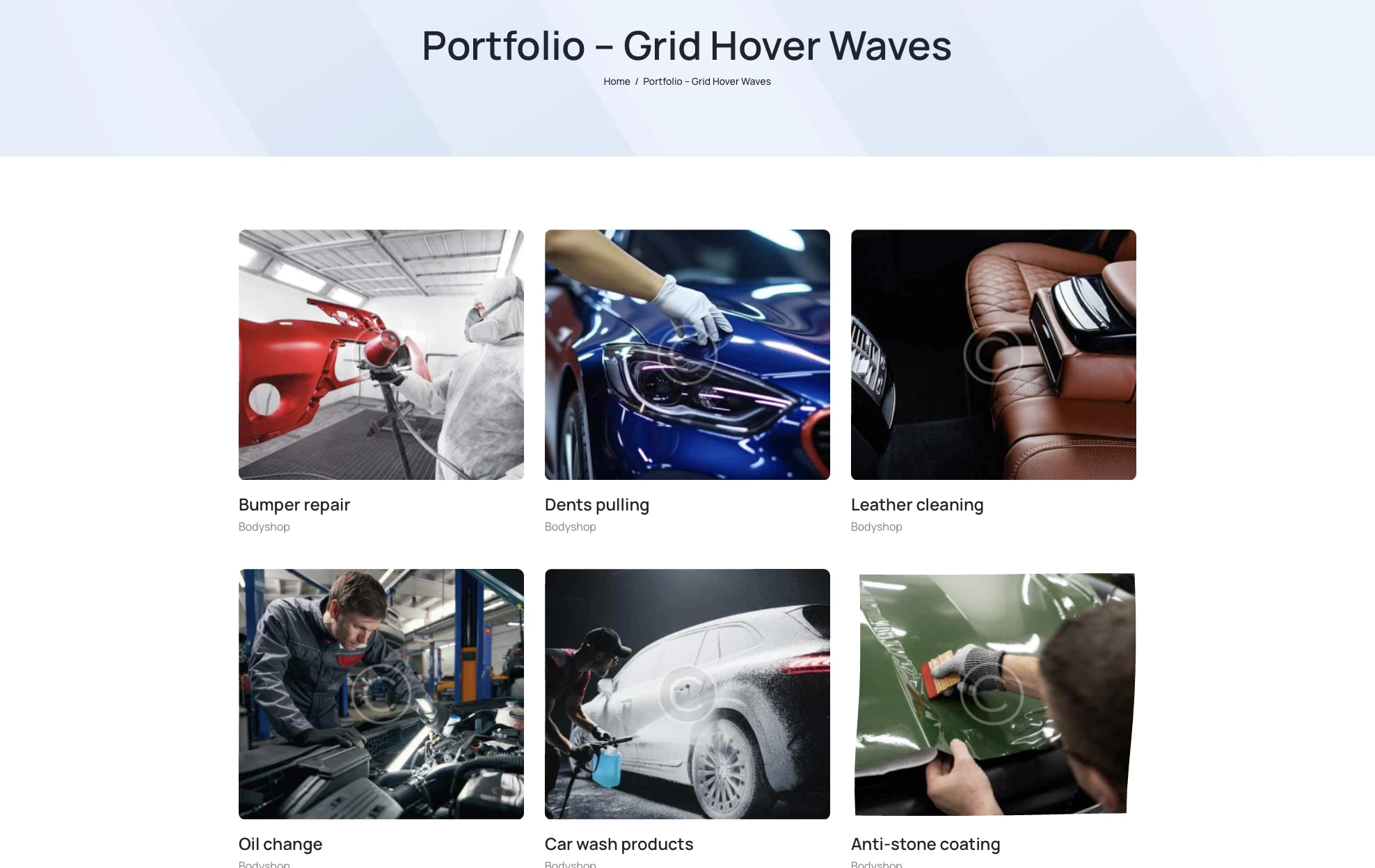This screenshot has width=1375, height=868.
Task: Open the Dents pulling thumbnail image
Action: point(687,355)
